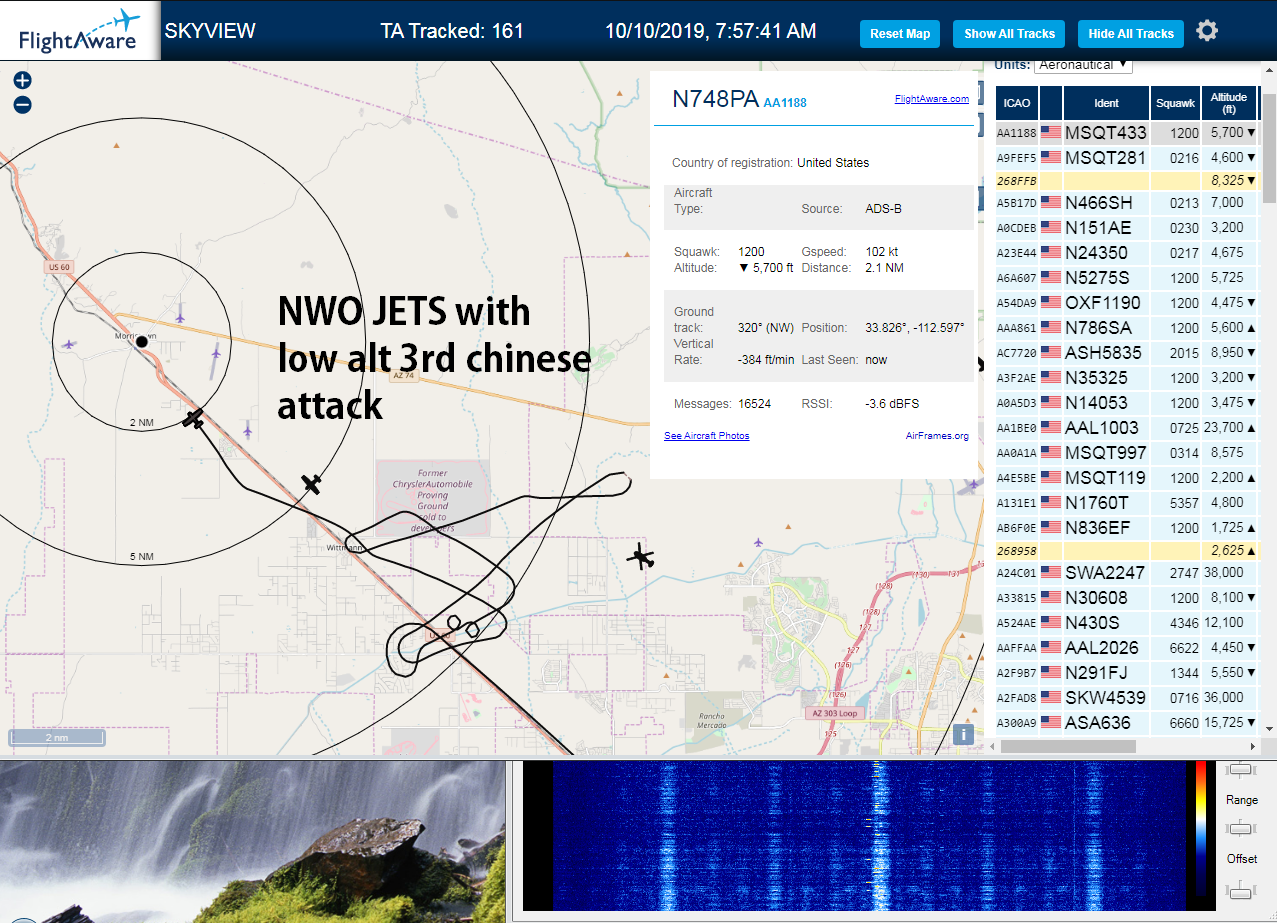Select flight ASH5835 in the table
The height and width of the screenshot is (923, 1277).
coord(1127,352)
